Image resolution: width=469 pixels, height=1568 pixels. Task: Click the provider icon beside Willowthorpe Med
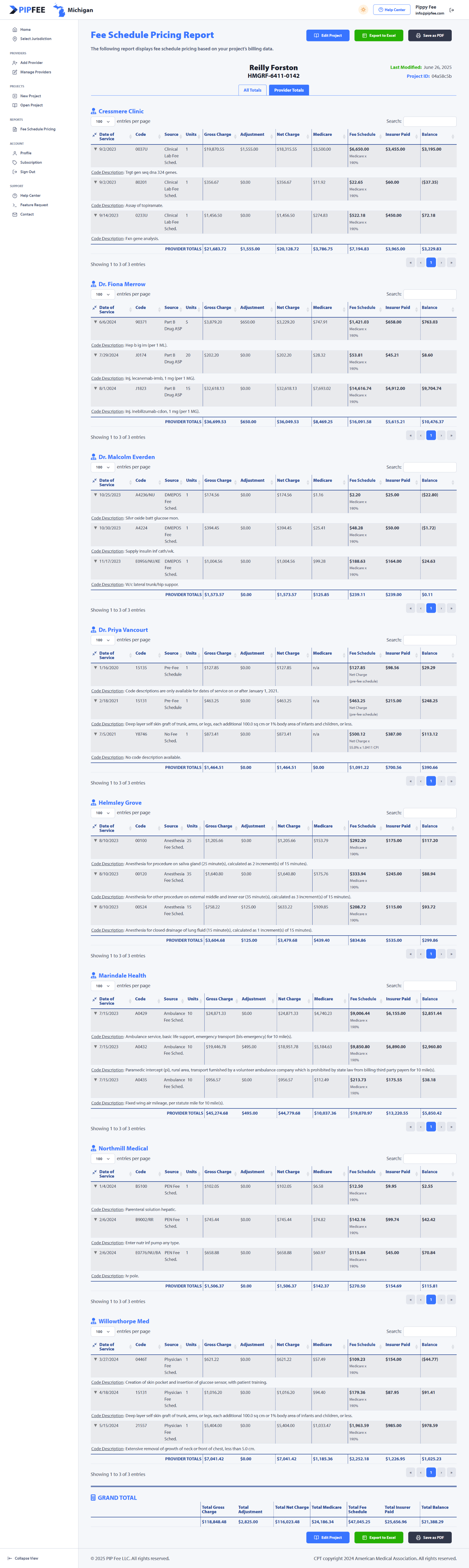[94, 1321]
